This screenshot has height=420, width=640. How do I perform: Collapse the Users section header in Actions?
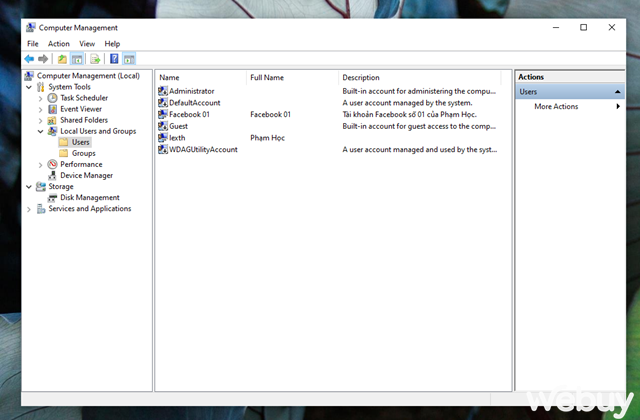pos(619,92)
